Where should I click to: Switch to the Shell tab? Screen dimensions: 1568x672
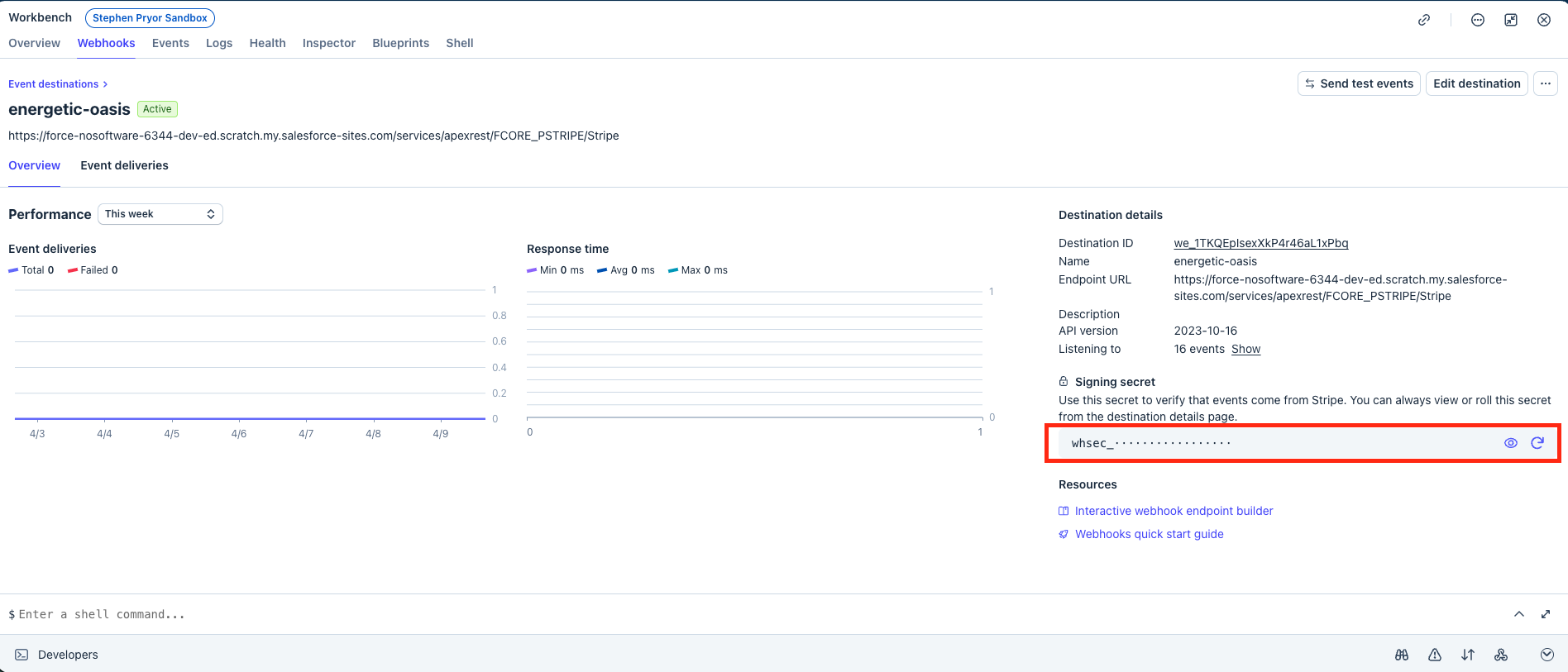460,43
